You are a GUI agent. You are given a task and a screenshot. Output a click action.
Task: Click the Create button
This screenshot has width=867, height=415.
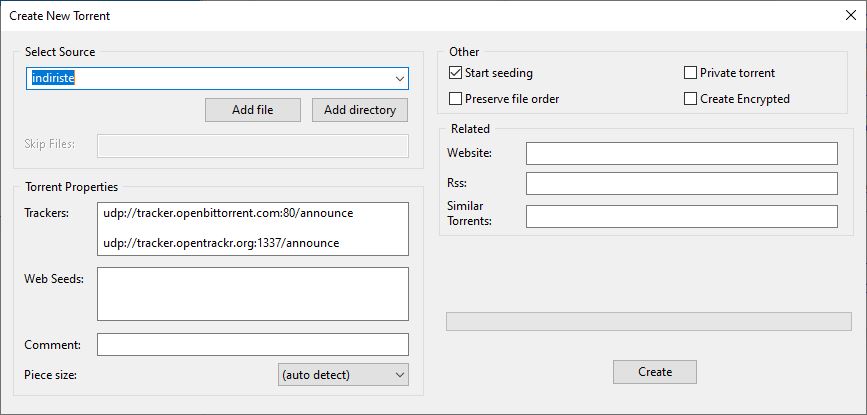click(655, 372)
